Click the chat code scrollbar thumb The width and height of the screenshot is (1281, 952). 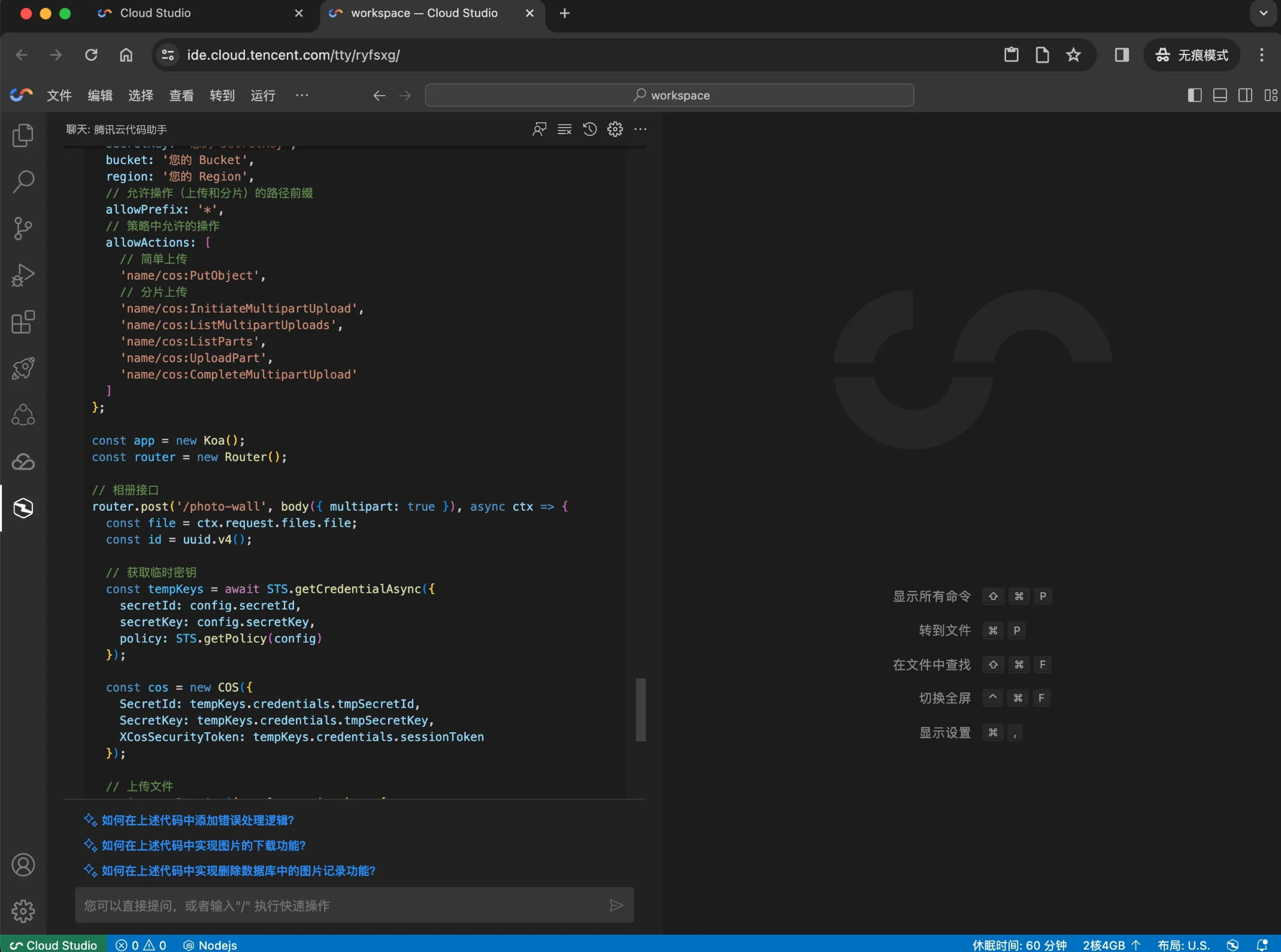[x=640, y=710]
